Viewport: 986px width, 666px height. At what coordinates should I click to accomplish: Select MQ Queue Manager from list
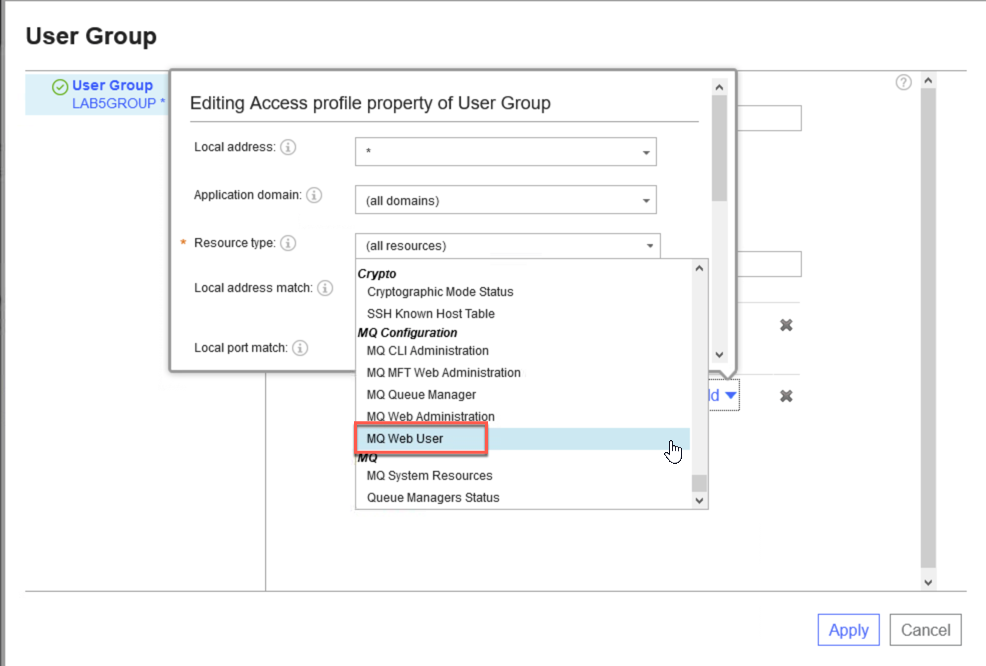point(421,395)
